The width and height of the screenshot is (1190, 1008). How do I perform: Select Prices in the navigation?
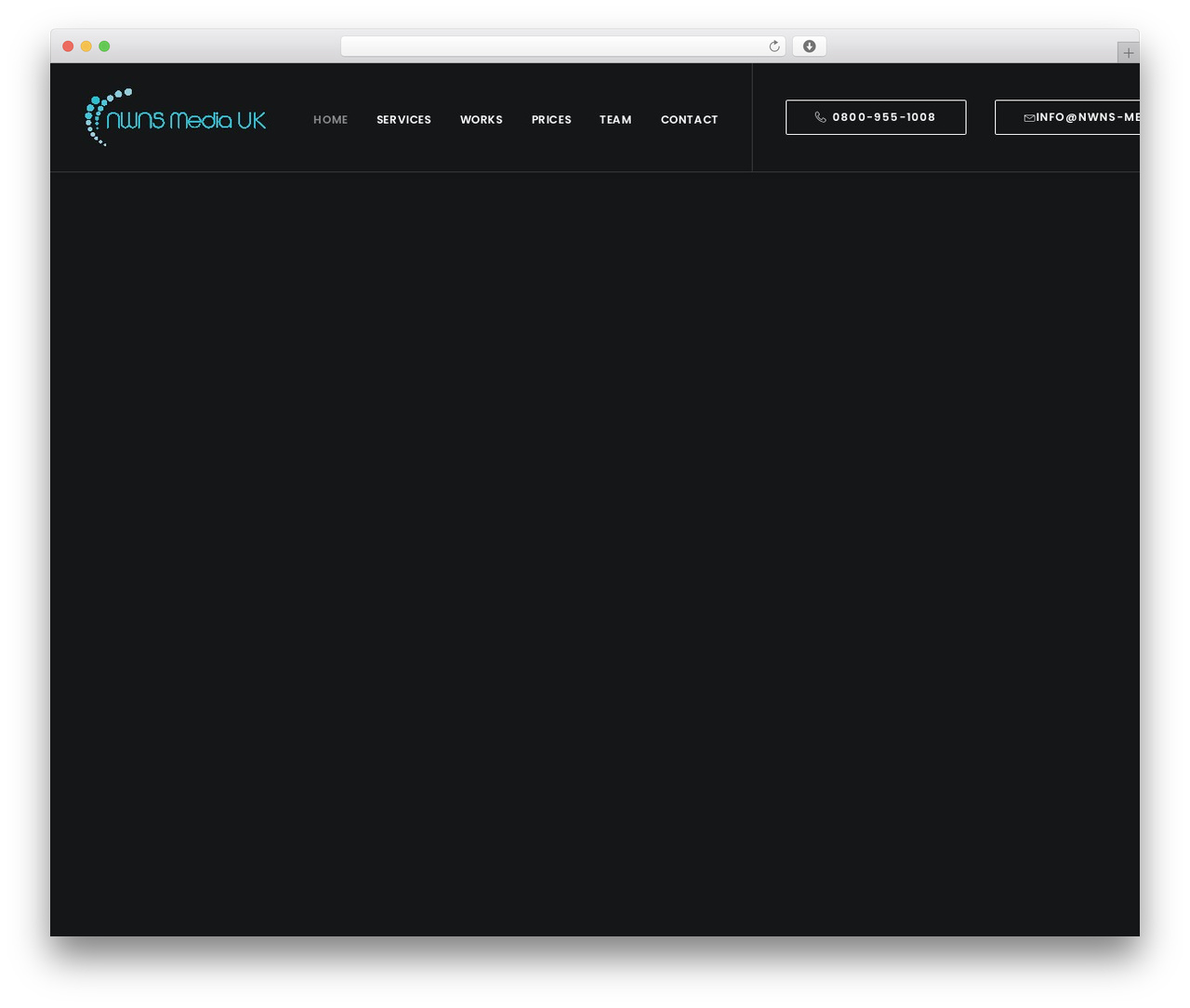[551, 120]
